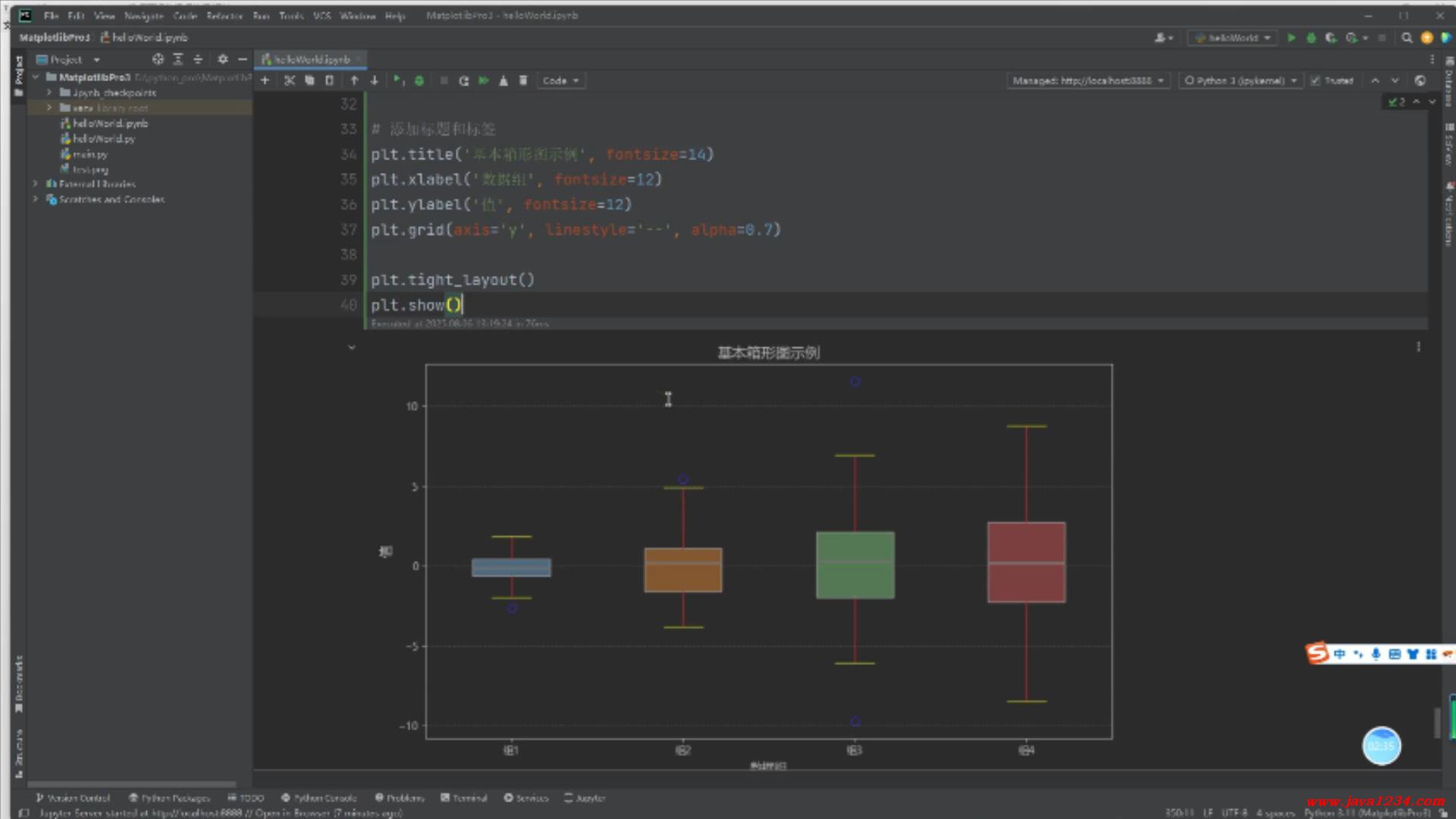Open Search Everywhere magnifier icon
This screenshot has height=819, width=1456.
(x=1407, y=37)
